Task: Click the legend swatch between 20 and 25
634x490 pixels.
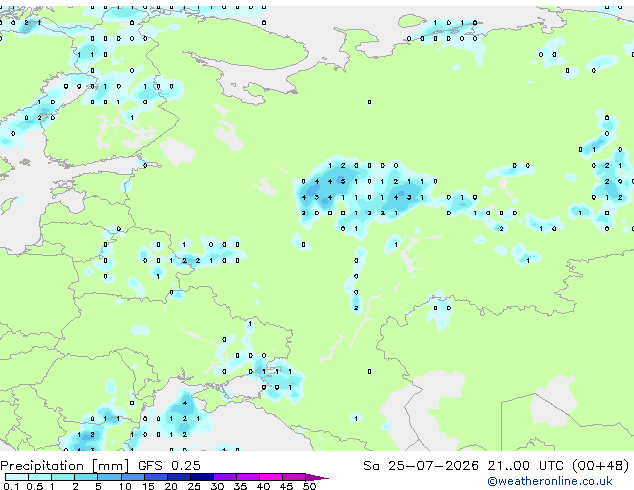Action: point(178,477)
